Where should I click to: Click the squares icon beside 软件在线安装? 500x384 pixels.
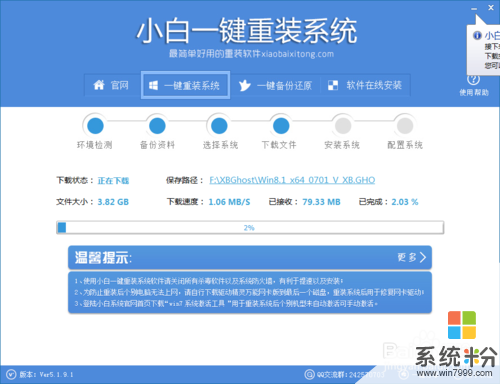click(x=333, y=85)
